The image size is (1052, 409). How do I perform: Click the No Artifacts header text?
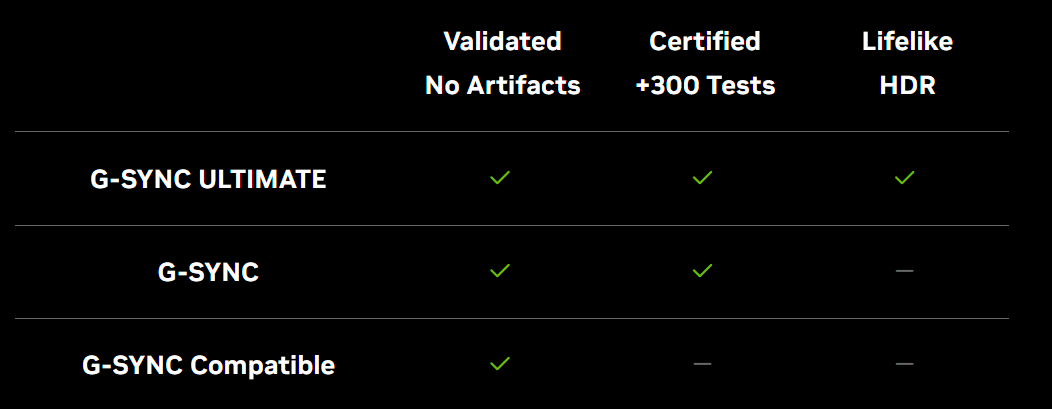[x=503, y=86]
